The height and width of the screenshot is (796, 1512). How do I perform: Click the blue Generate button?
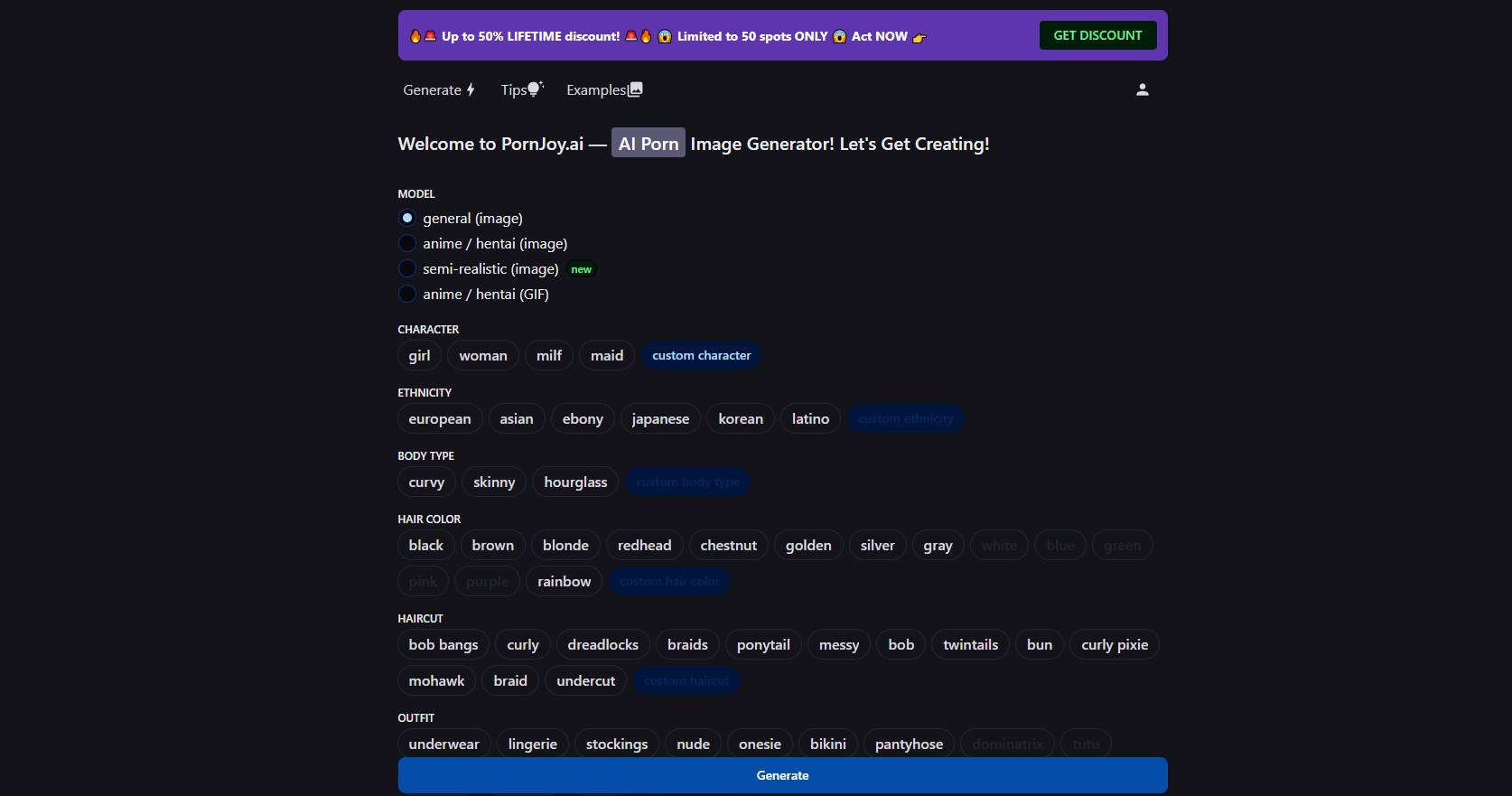tap(782, 775)
